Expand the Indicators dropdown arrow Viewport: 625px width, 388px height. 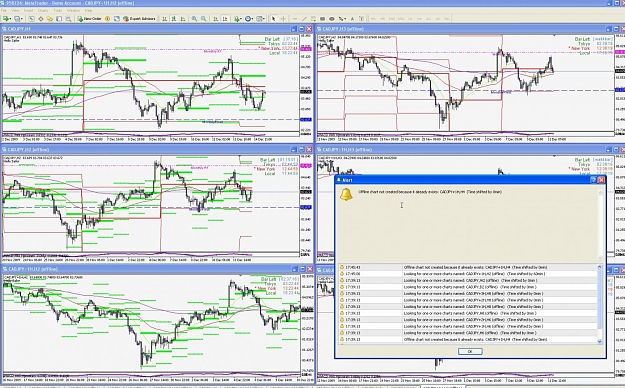pos(241,19)
